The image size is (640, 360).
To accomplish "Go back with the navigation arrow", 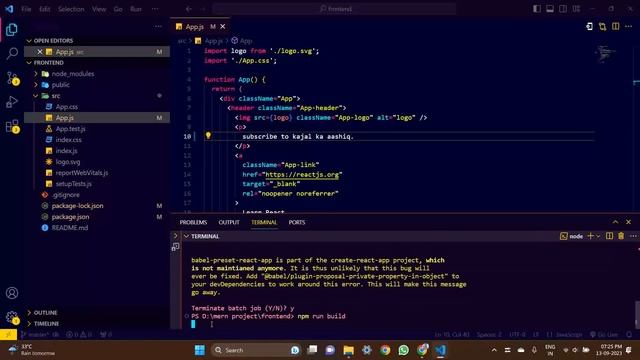I will (189, 9).
